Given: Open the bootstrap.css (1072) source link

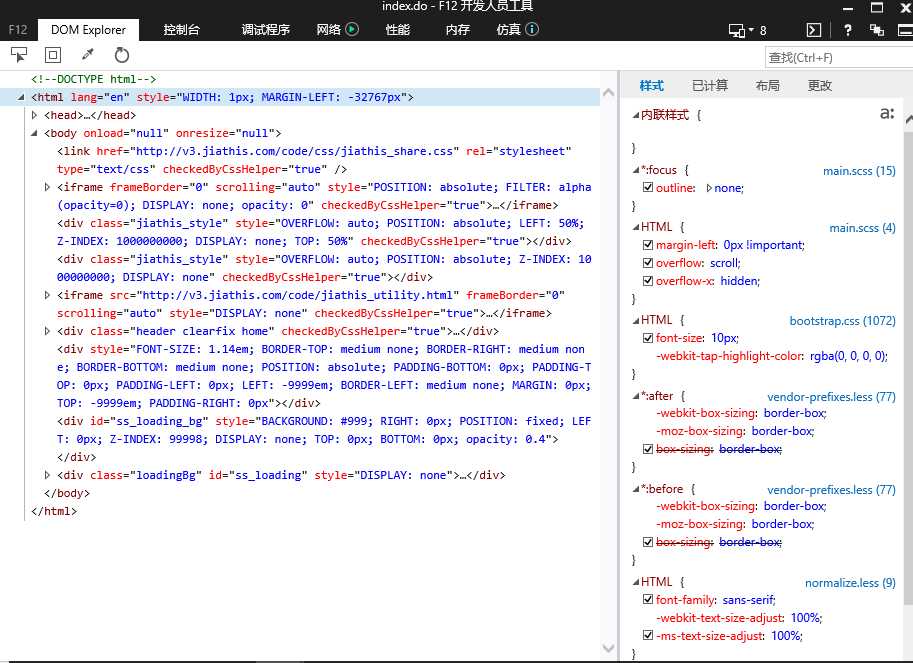Looking at the screenshot, I should click(x=843, y=321).
